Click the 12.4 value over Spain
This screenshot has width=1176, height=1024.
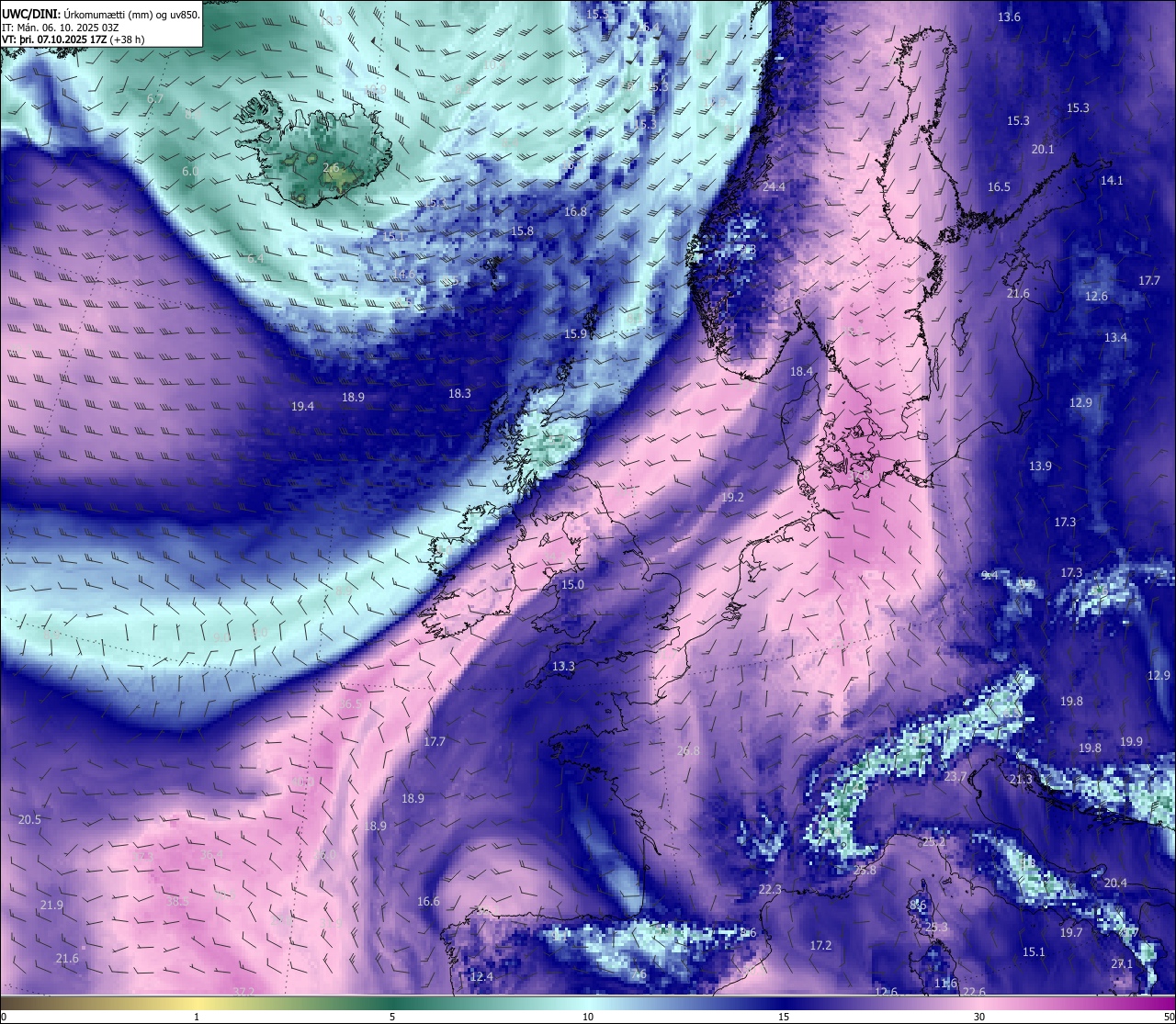point(481,976)
